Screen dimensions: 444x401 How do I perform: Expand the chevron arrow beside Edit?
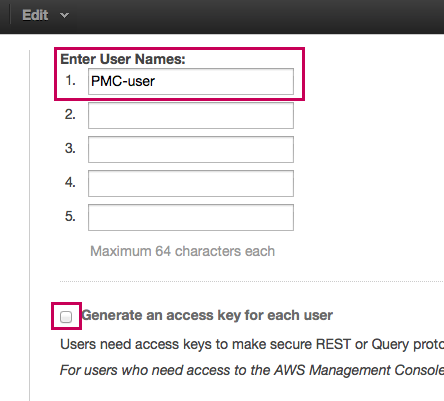coord(64,15)
